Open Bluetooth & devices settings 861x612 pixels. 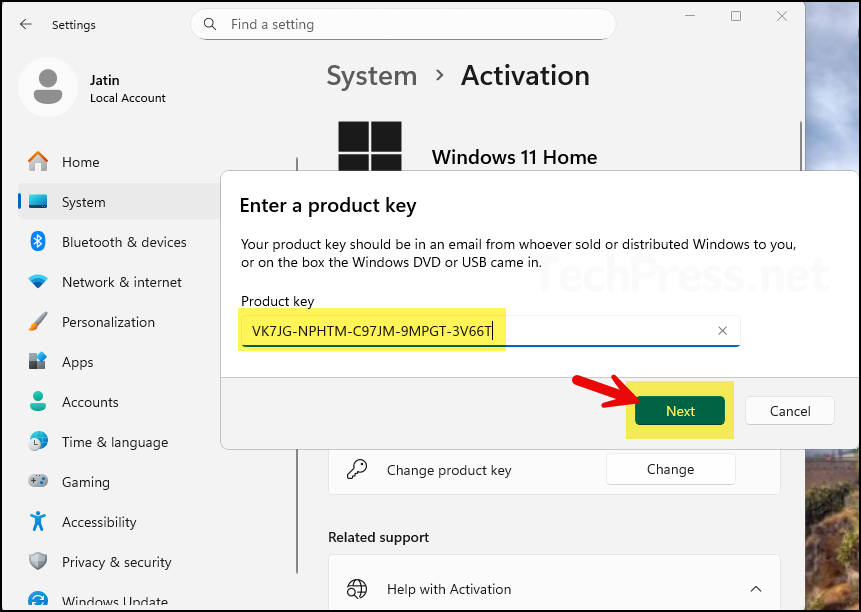click(124, 242)
